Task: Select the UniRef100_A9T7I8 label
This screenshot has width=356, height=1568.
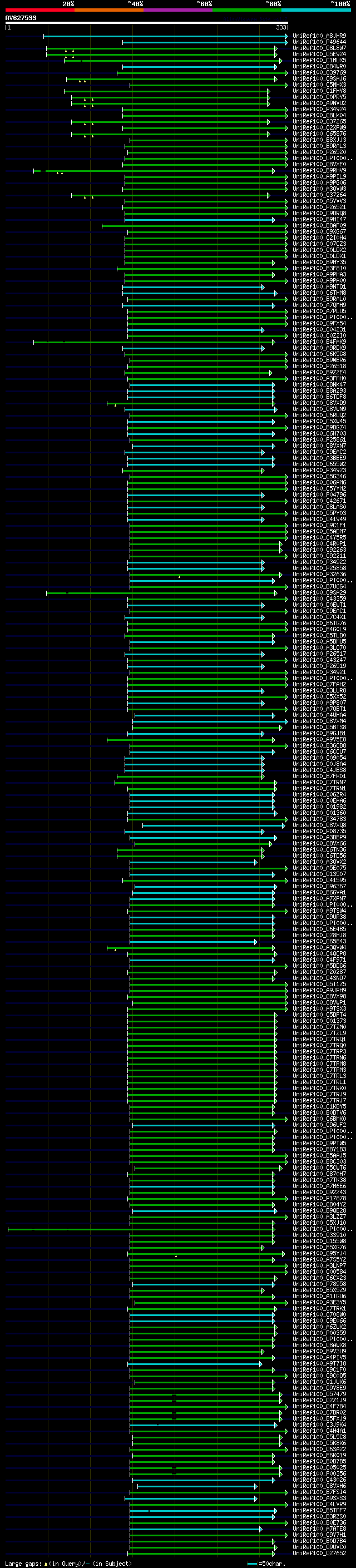Action: [319, 1363]
